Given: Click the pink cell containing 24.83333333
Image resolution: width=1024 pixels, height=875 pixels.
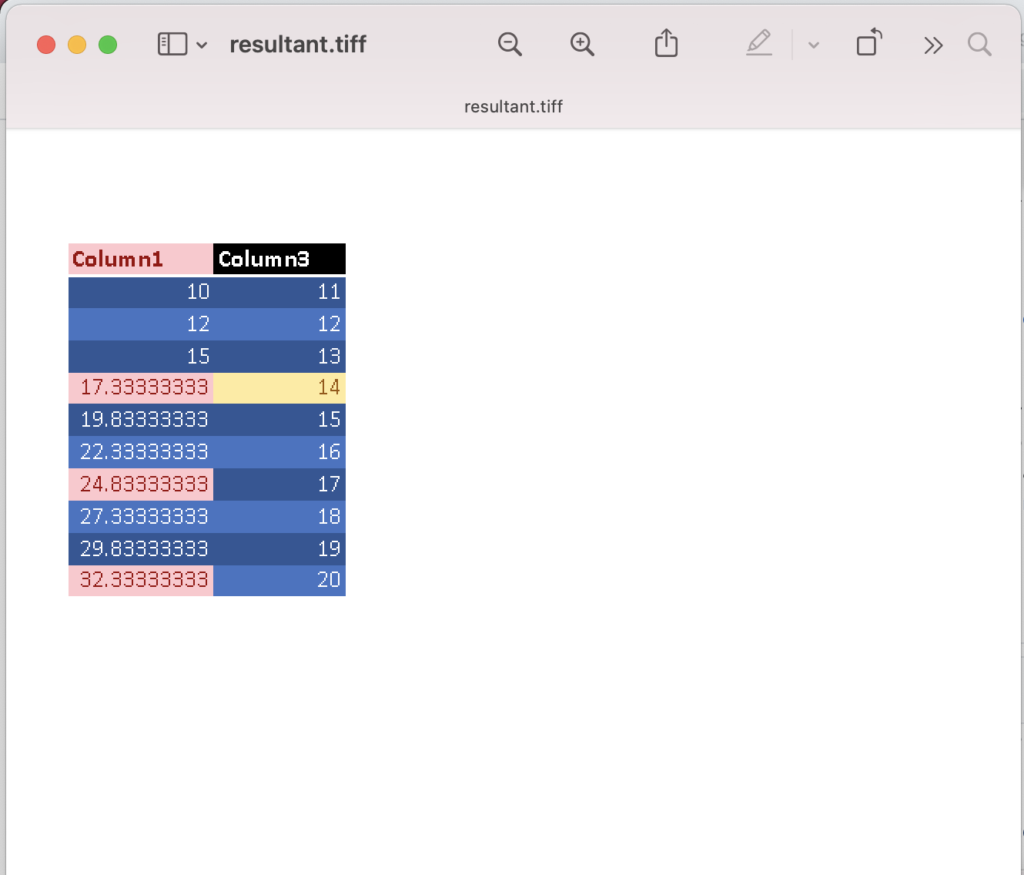Looking at the screenshot, I should 141,484.
